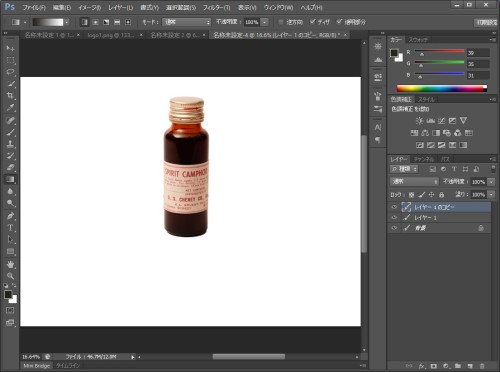This screenshot has height=372, width=500.
Task: Select the Zoom tool in toolbox
Action: pos(10,276)
